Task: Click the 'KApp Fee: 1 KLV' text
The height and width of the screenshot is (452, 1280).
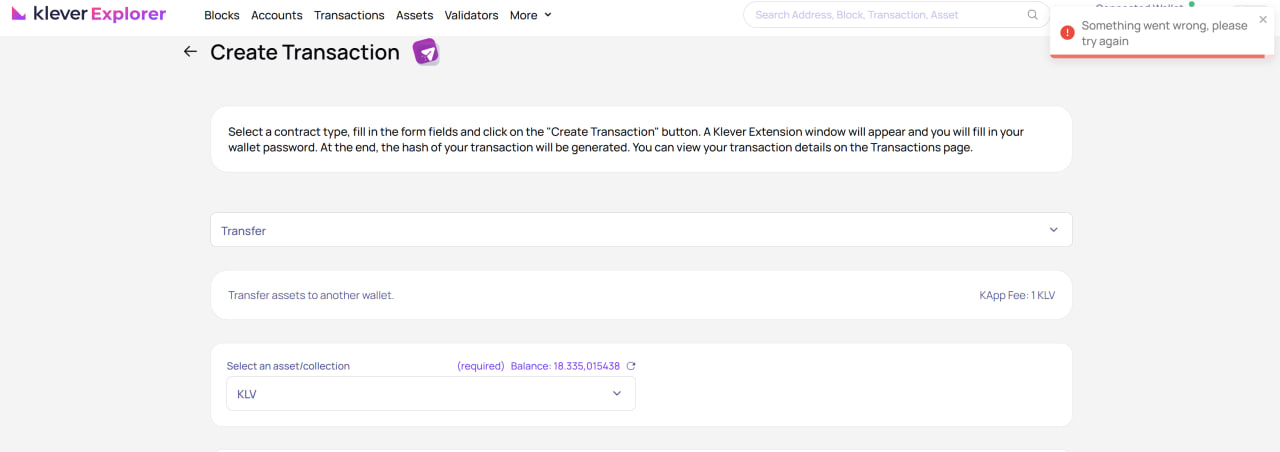Action: tap(1017, 295)
